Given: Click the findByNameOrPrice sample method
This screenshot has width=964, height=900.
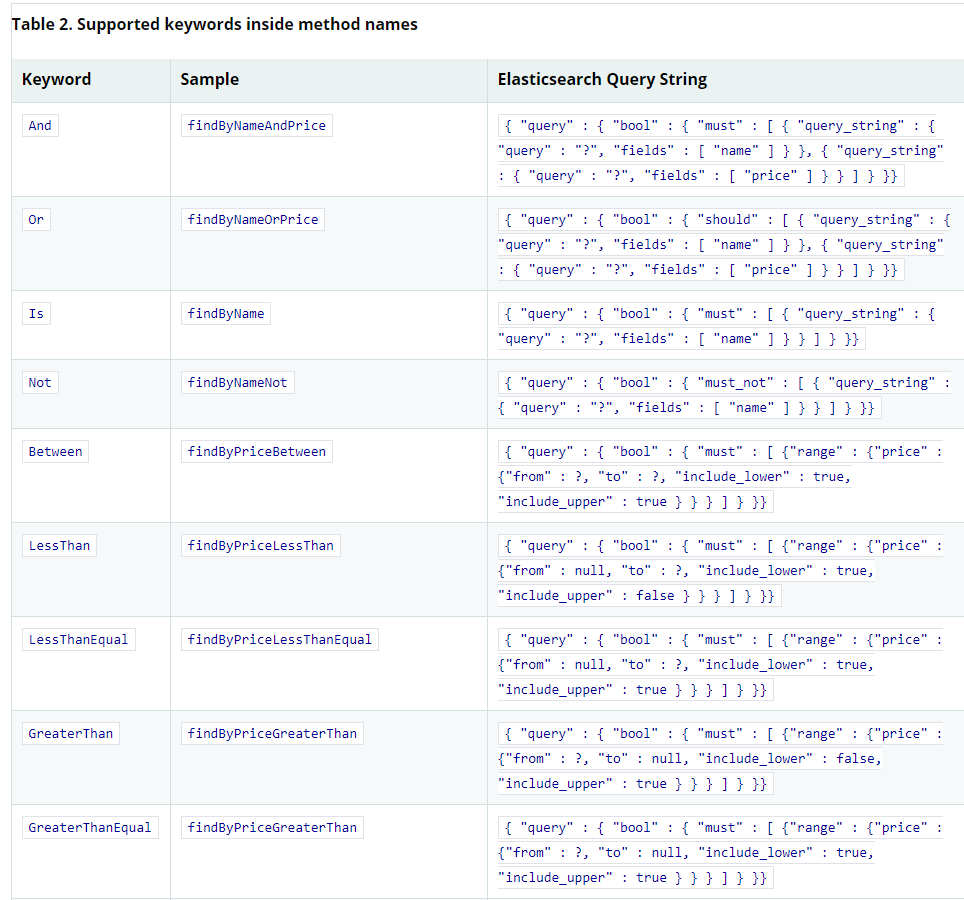Looking at the screenshot, I should (252, 219).
